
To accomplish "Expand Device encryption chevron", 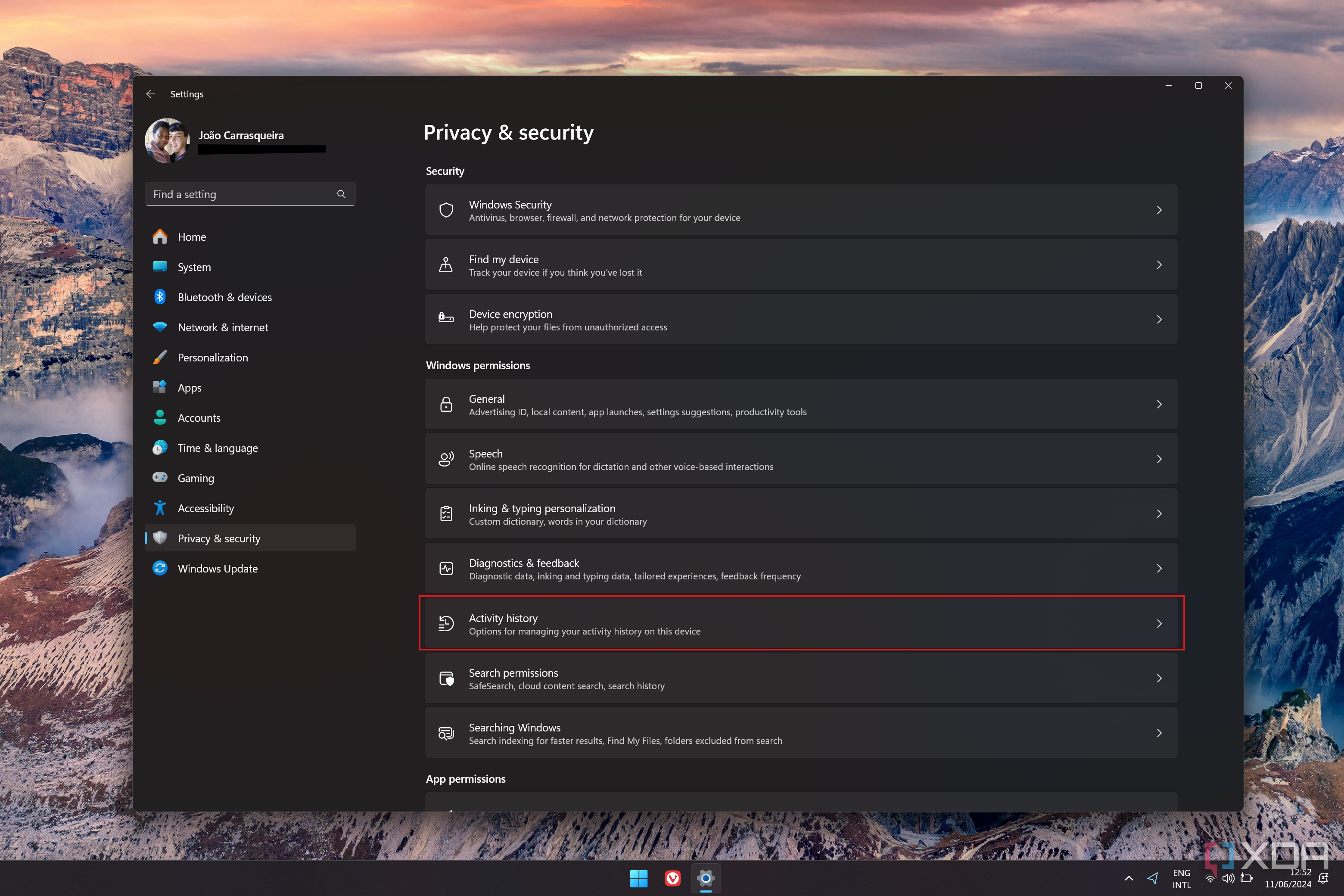I will [x=1160, y=320].
